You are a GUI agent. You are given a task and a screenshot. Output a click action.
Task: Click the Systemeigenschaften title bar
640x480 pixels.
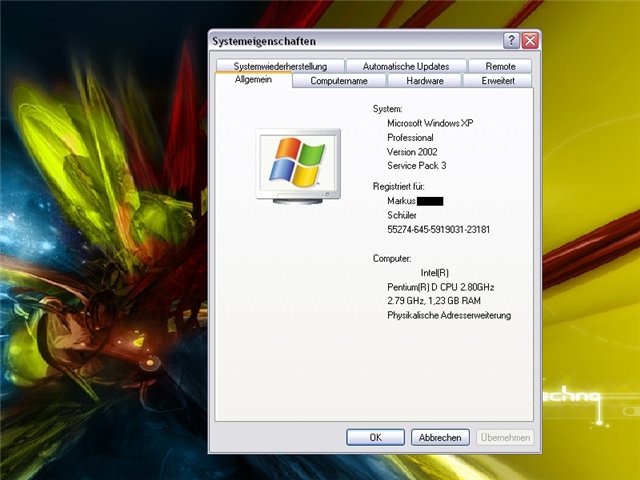355,41
